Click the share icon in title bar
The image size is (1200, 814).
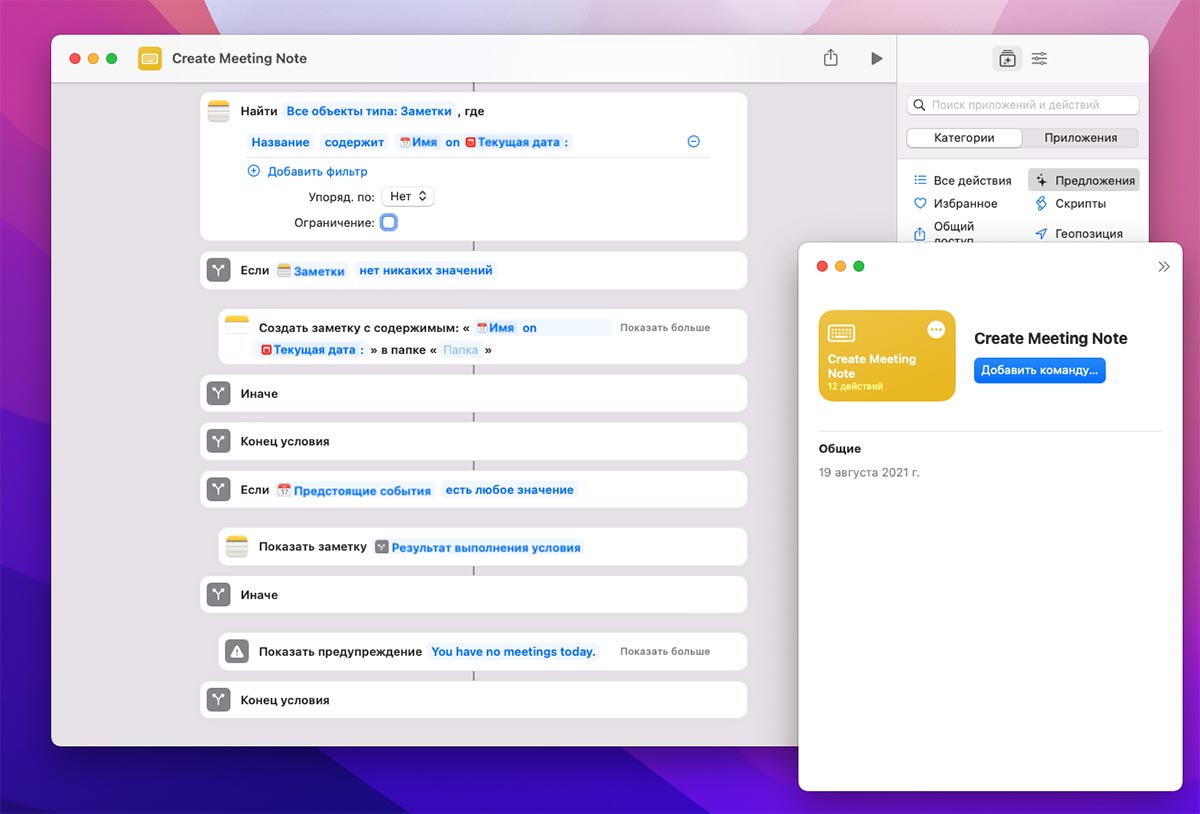pyautogui.click(x=830, y=59)
